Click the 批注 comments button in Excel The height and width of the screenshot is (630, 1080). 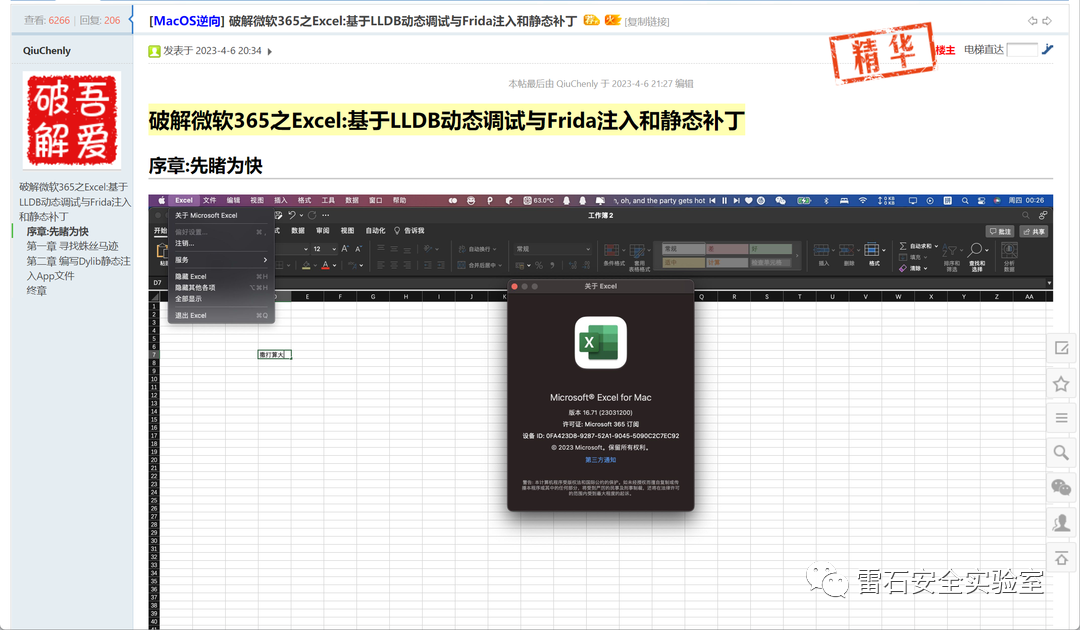pos(1000,231)
